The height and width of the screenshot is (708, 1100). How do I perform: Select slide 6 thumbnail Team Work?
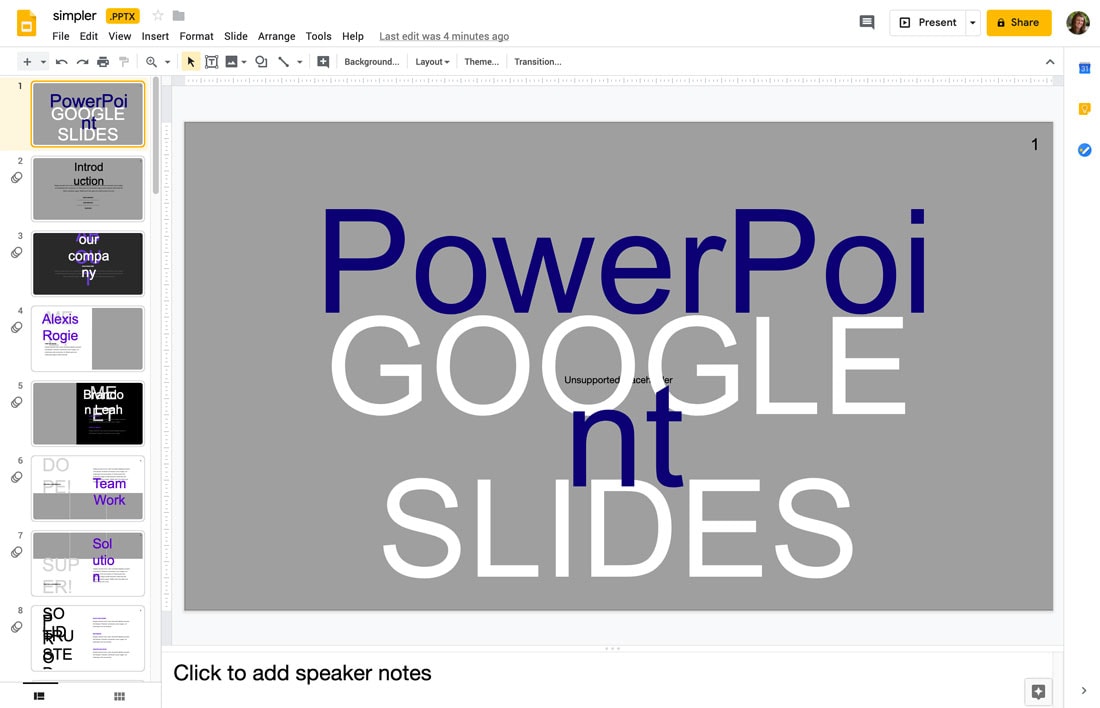pyautogui.click(x=88, y=488)
